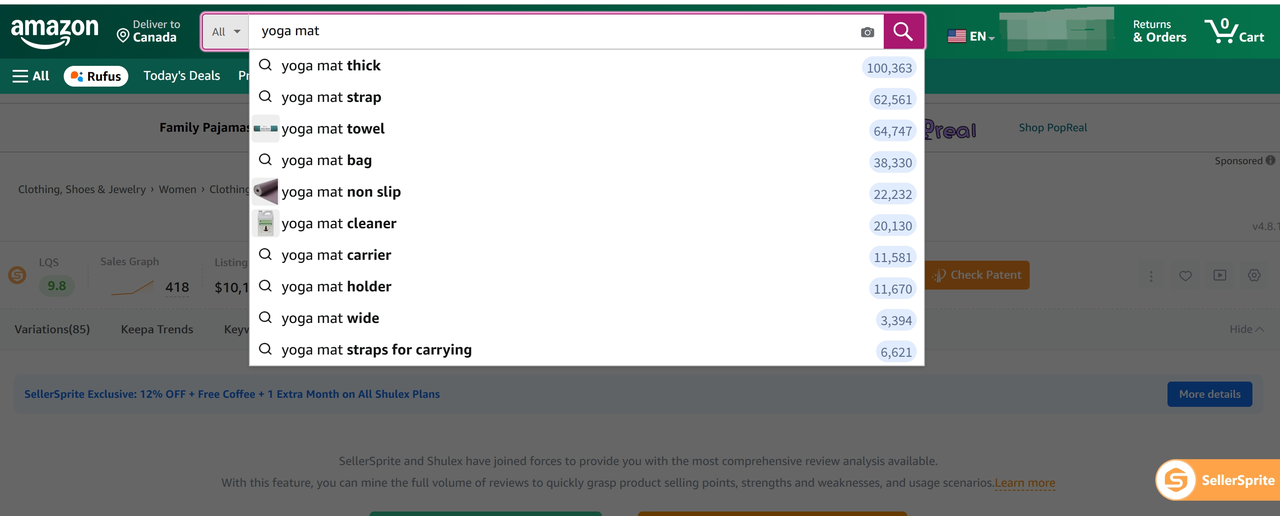Viewport: 1280px width, 516px height.
Task: Select suggestion 'yoga mat holder'
Action: click(x=586, y=287)
